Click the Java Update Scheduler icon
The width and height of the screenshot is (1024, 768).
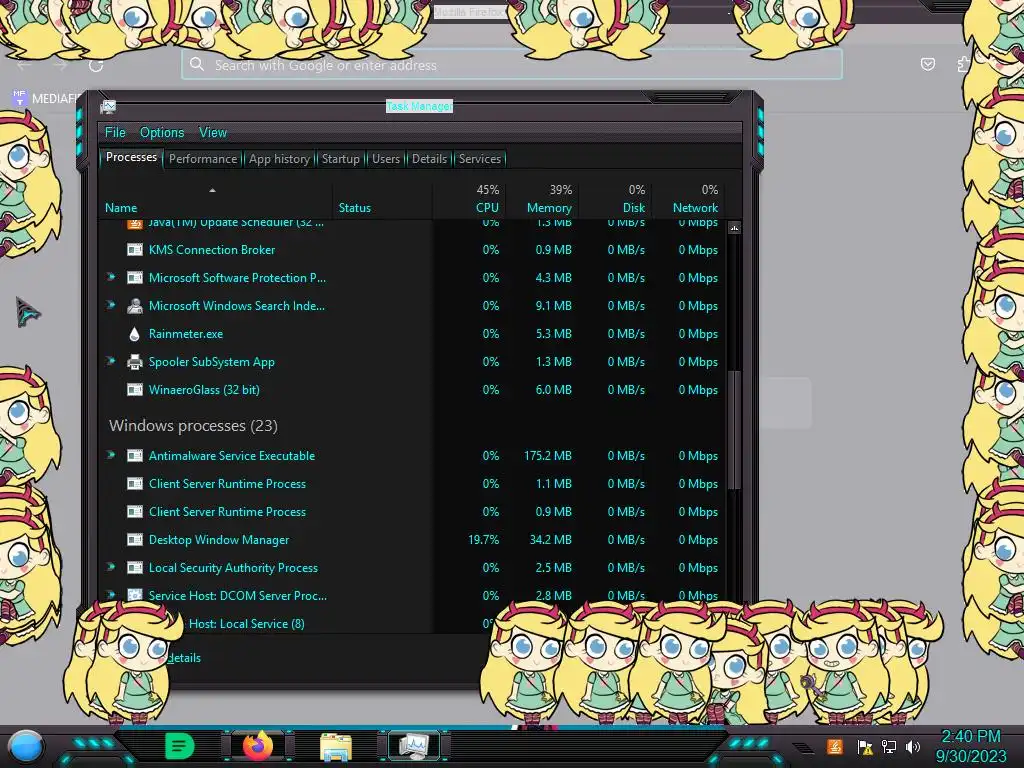[135, 224]
